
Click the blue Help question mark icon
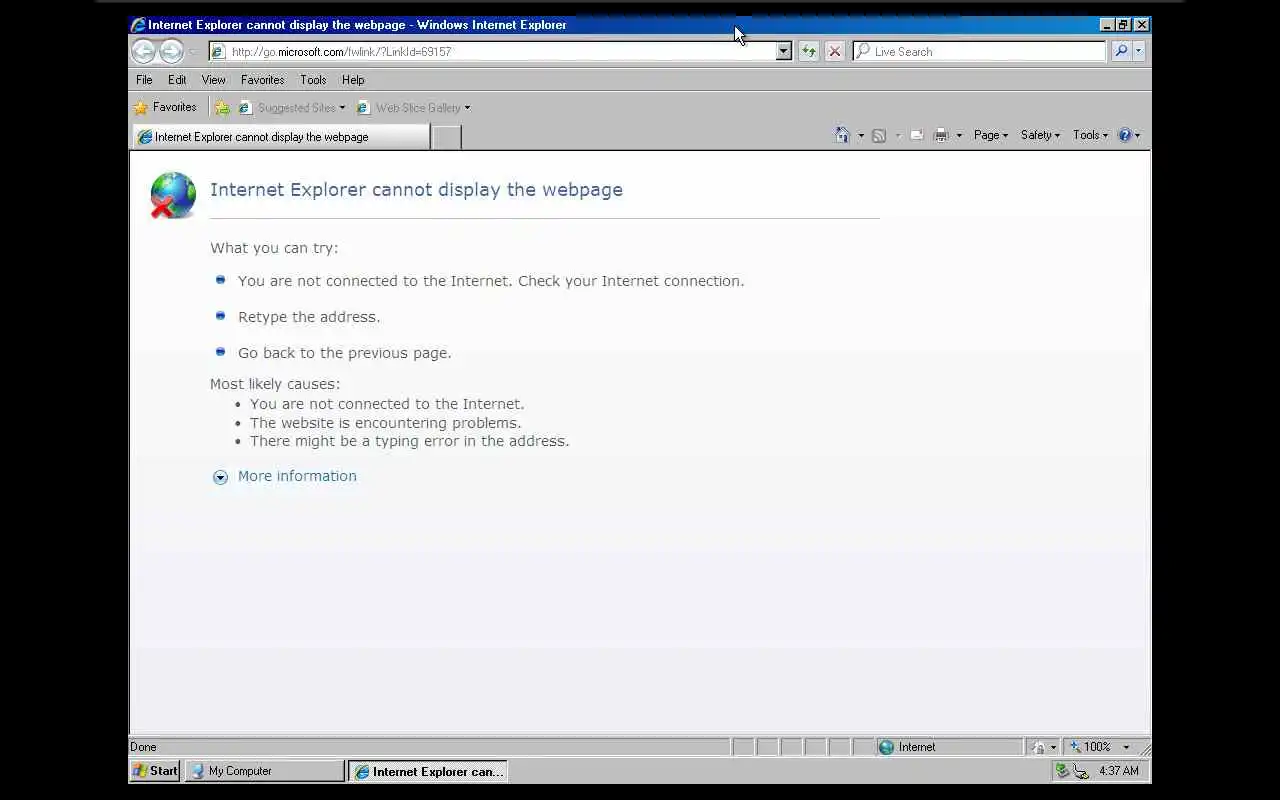[1124, 135]
